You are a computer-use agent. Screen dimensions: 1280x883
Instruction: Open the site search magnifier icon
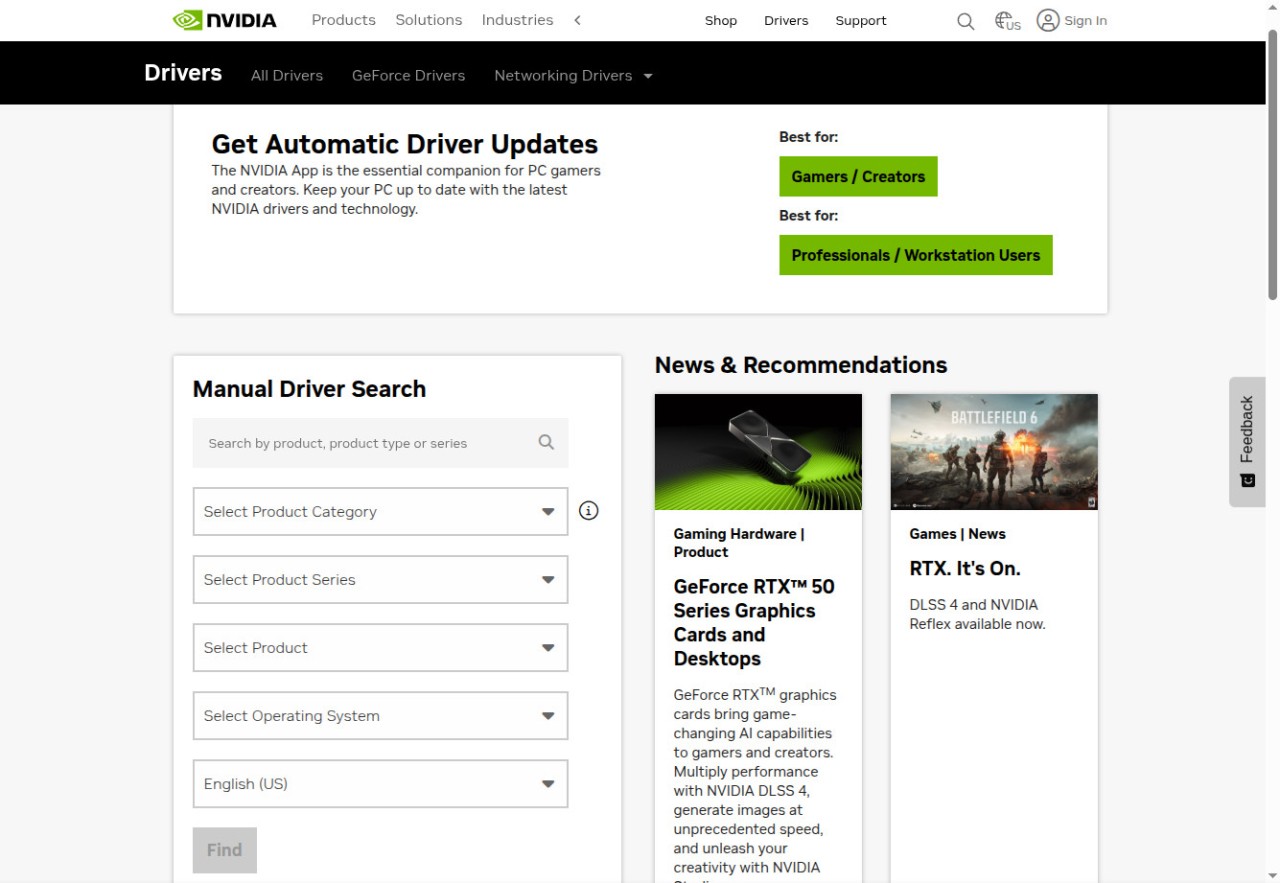tap(965, 21)
